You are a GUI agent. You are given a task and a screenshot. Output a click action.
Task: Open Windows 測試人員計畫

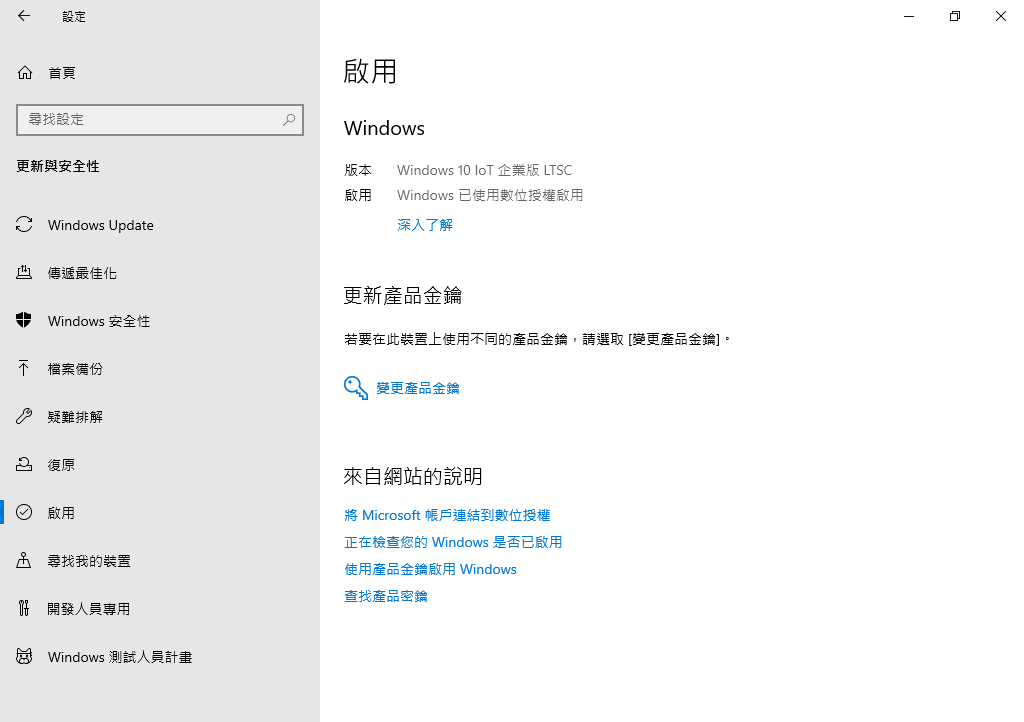point(160,657)
